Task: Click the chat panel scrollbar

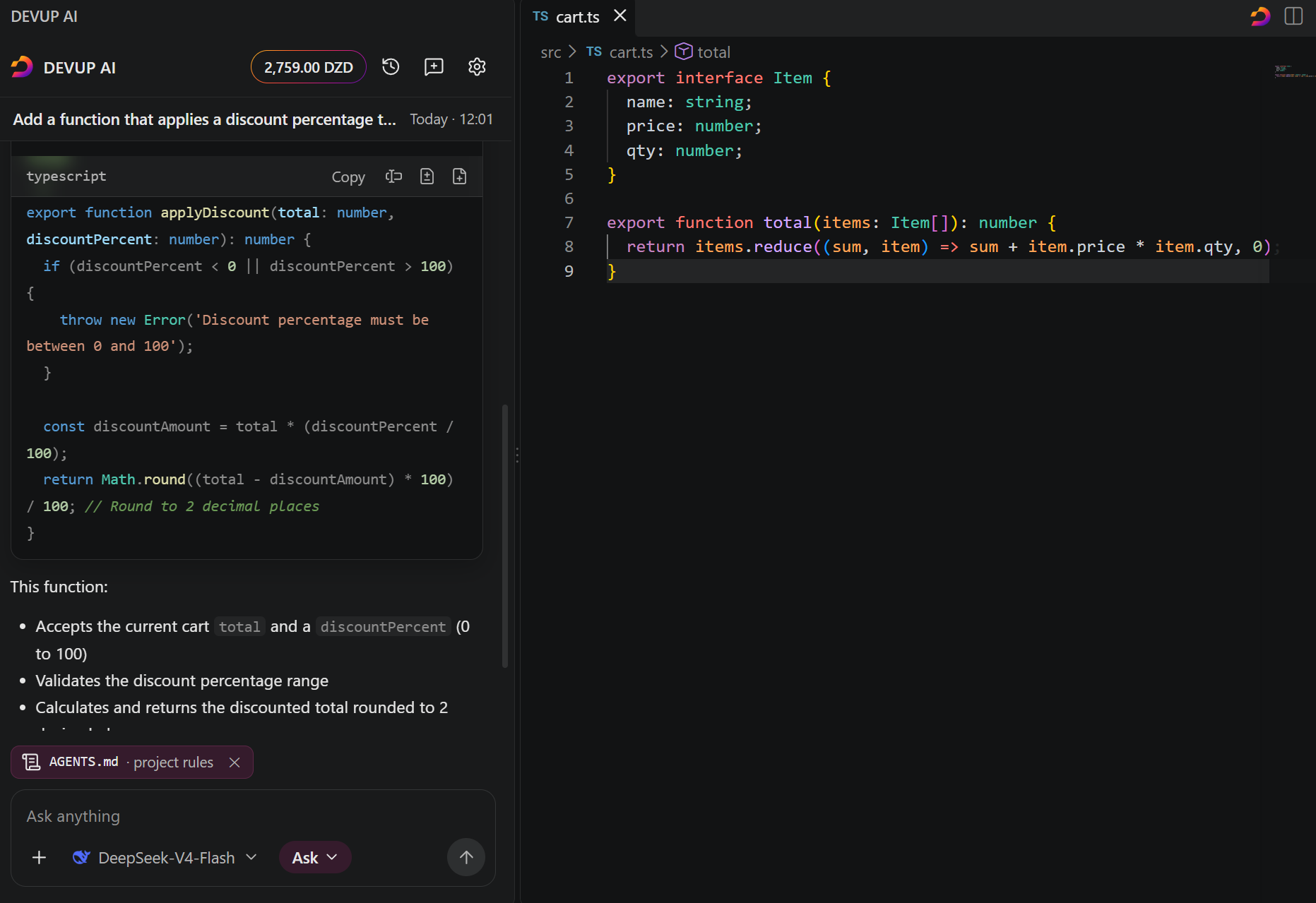Action: click(504, 537)
